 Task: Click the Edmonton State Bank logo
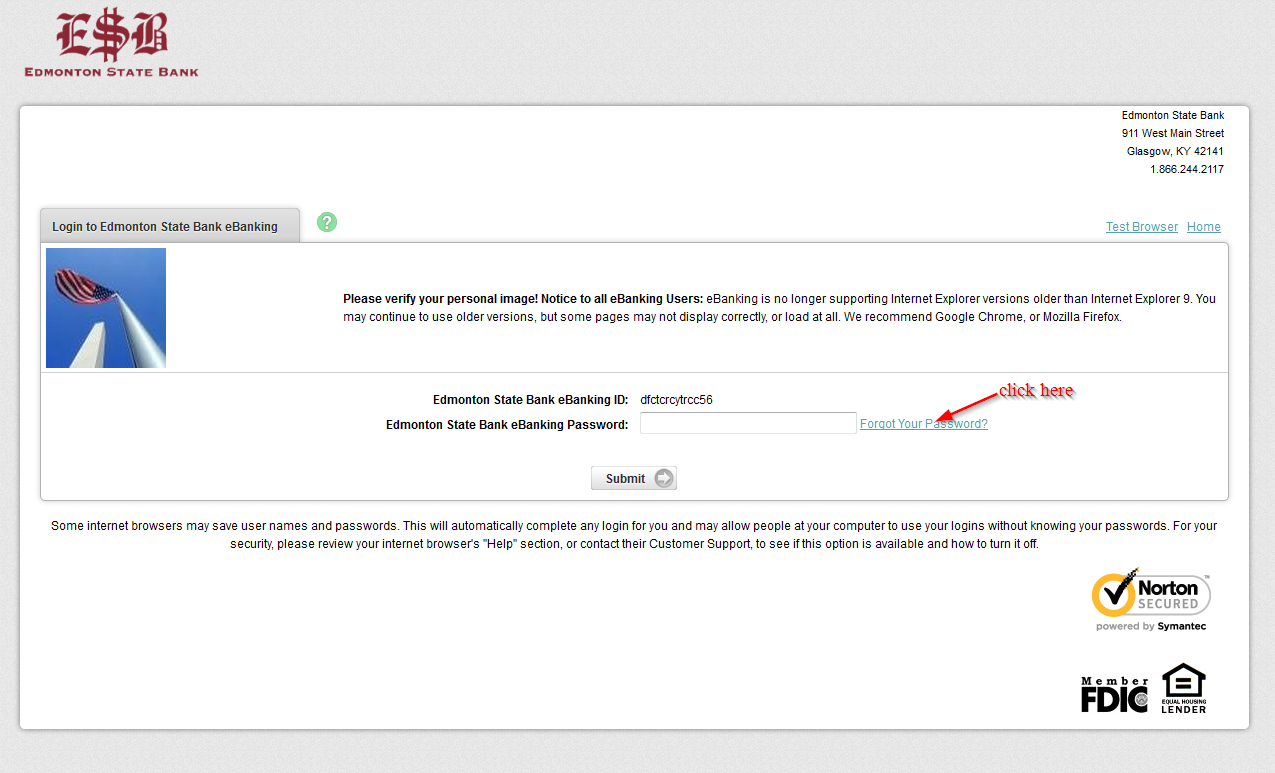pyautogui.click(x=112, y=43)
